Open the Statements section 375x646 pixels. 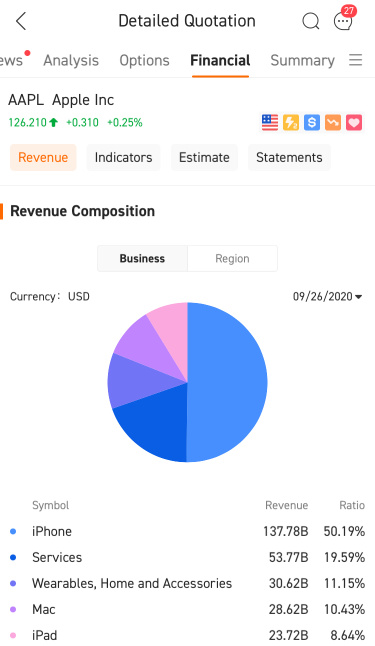289,157
